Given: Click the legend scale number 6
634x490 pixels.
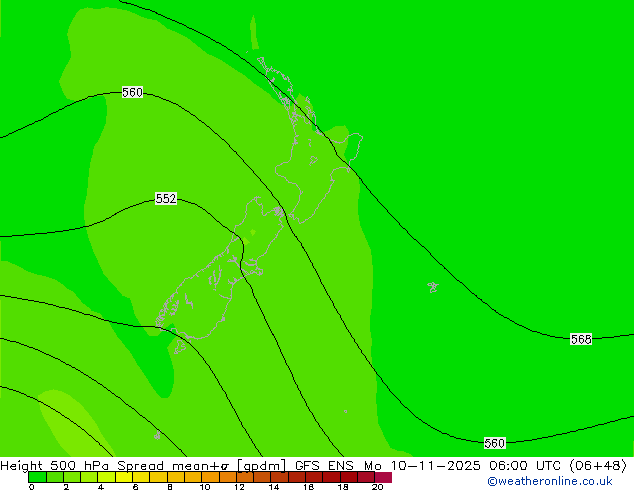Looking at the screenshot, I should point(135,486).
